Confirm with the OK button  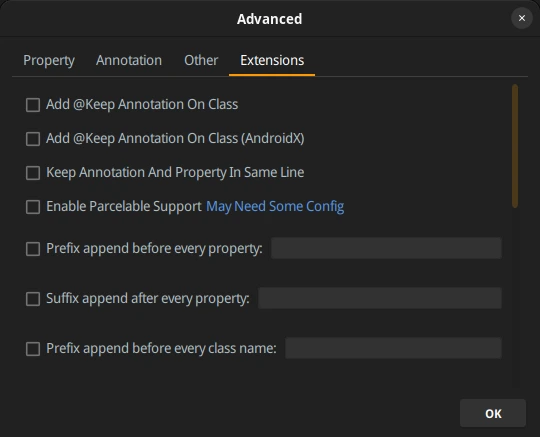pos(493,413)
